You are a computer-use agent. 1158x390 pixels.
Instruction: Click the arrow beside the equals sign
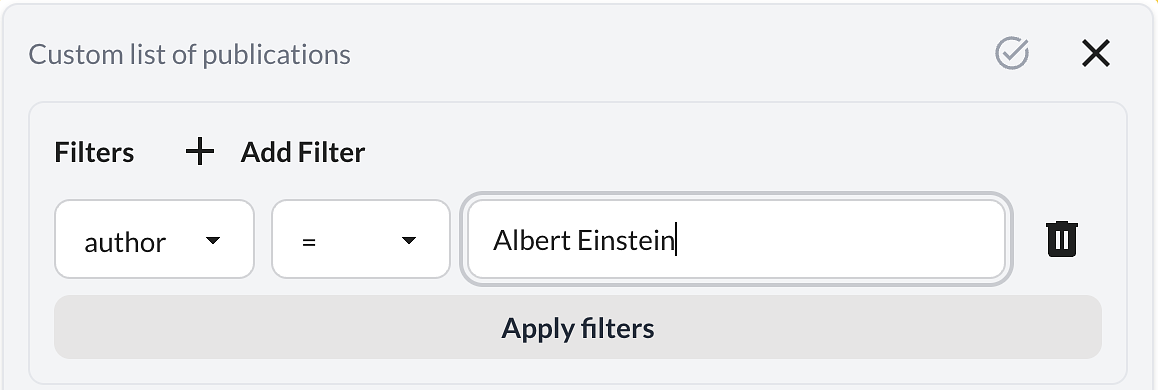tap(409, 240)
